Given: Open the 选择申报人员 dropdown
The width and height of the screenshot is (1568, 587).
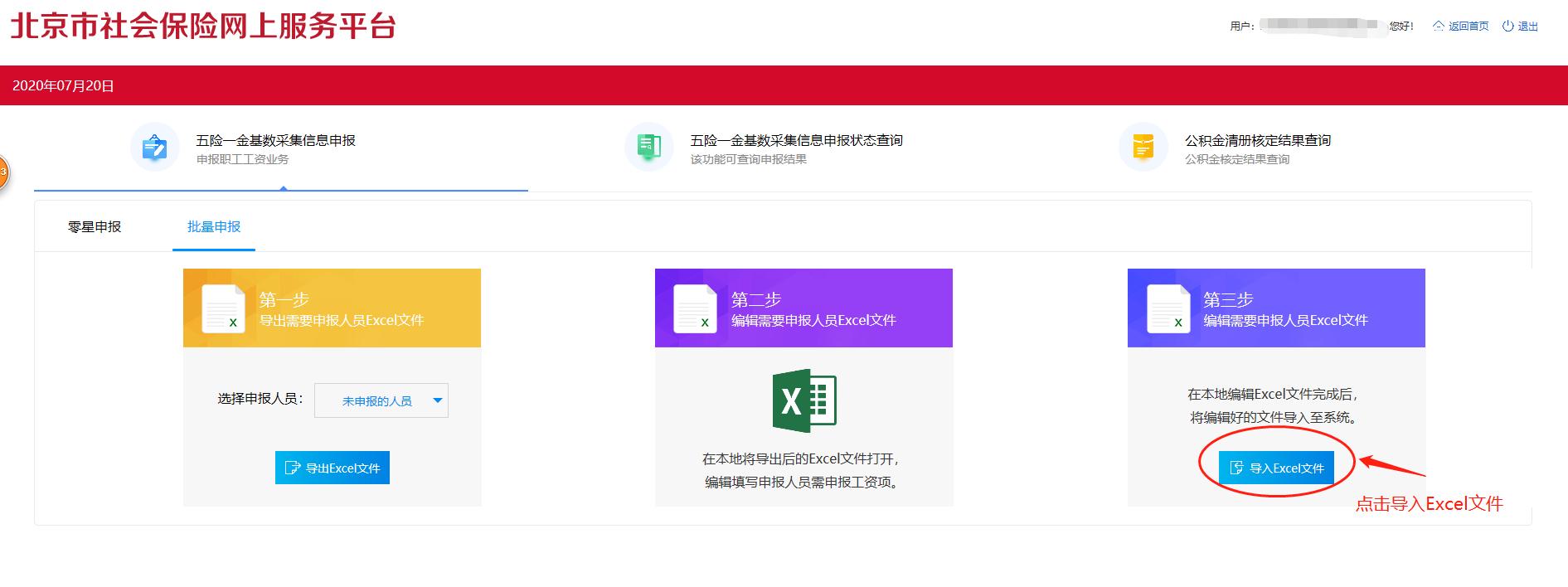Looking at the screenshot, I should coord(381,400).
